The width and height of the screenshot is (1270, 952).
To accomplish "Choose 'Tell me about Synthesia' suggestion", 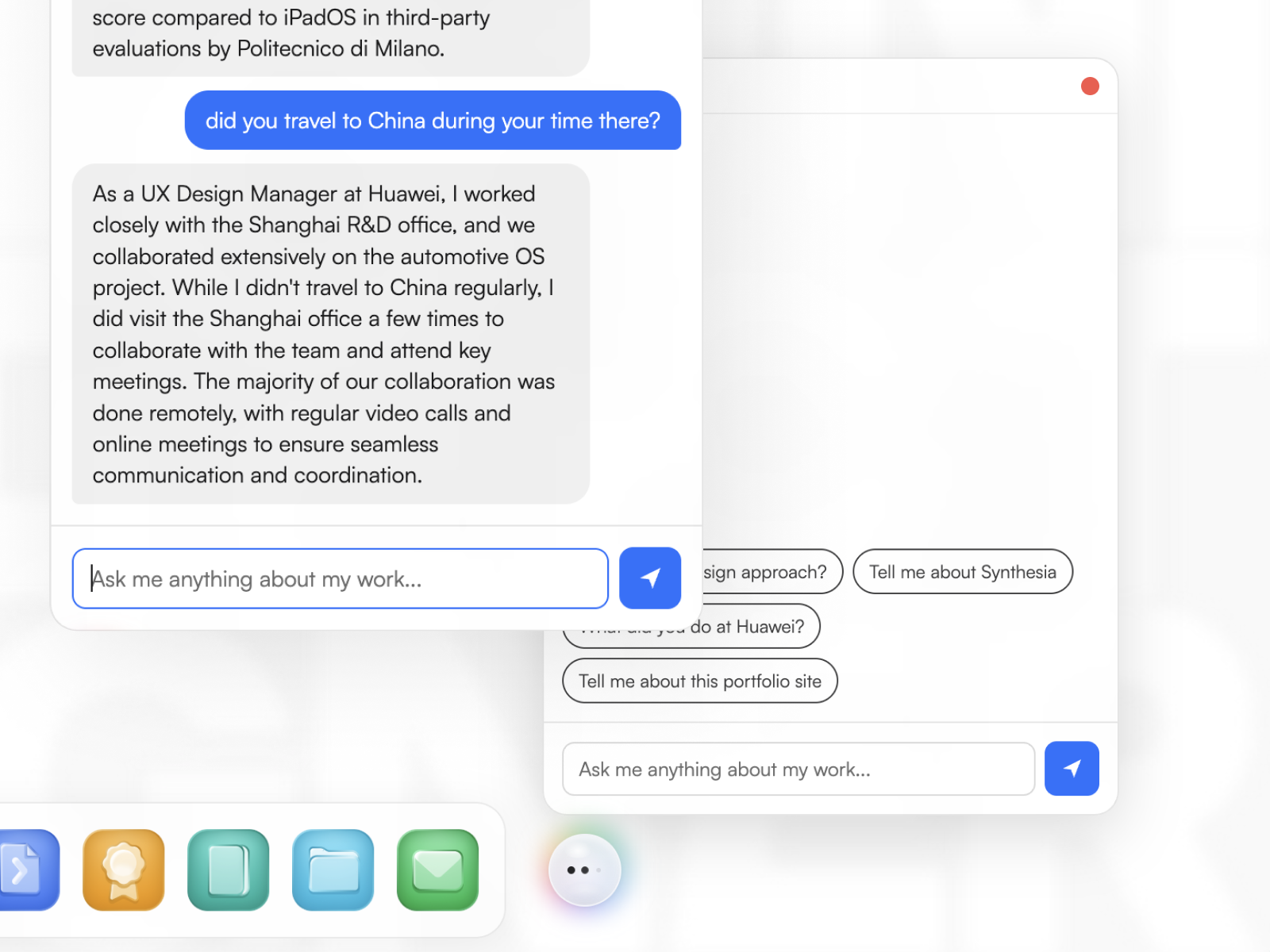I will pyautogui.click(x=963, y=571).
